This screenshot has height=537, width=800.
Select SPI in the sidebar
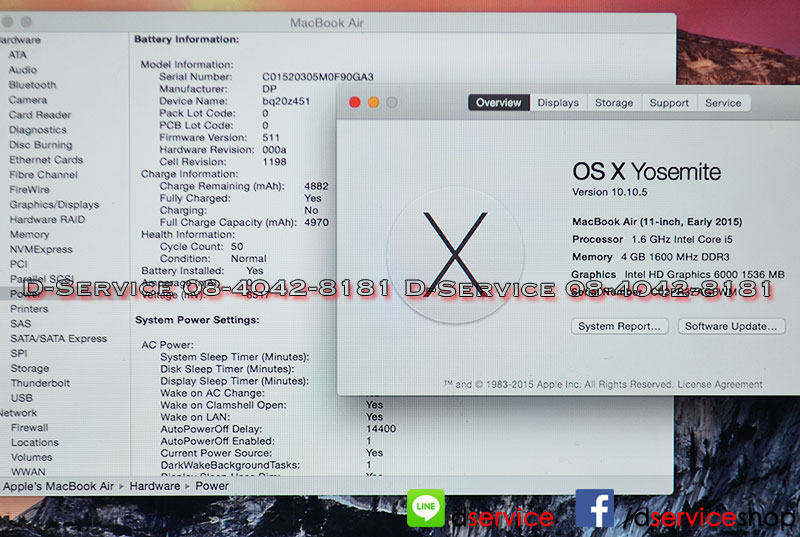coord(18,353)
